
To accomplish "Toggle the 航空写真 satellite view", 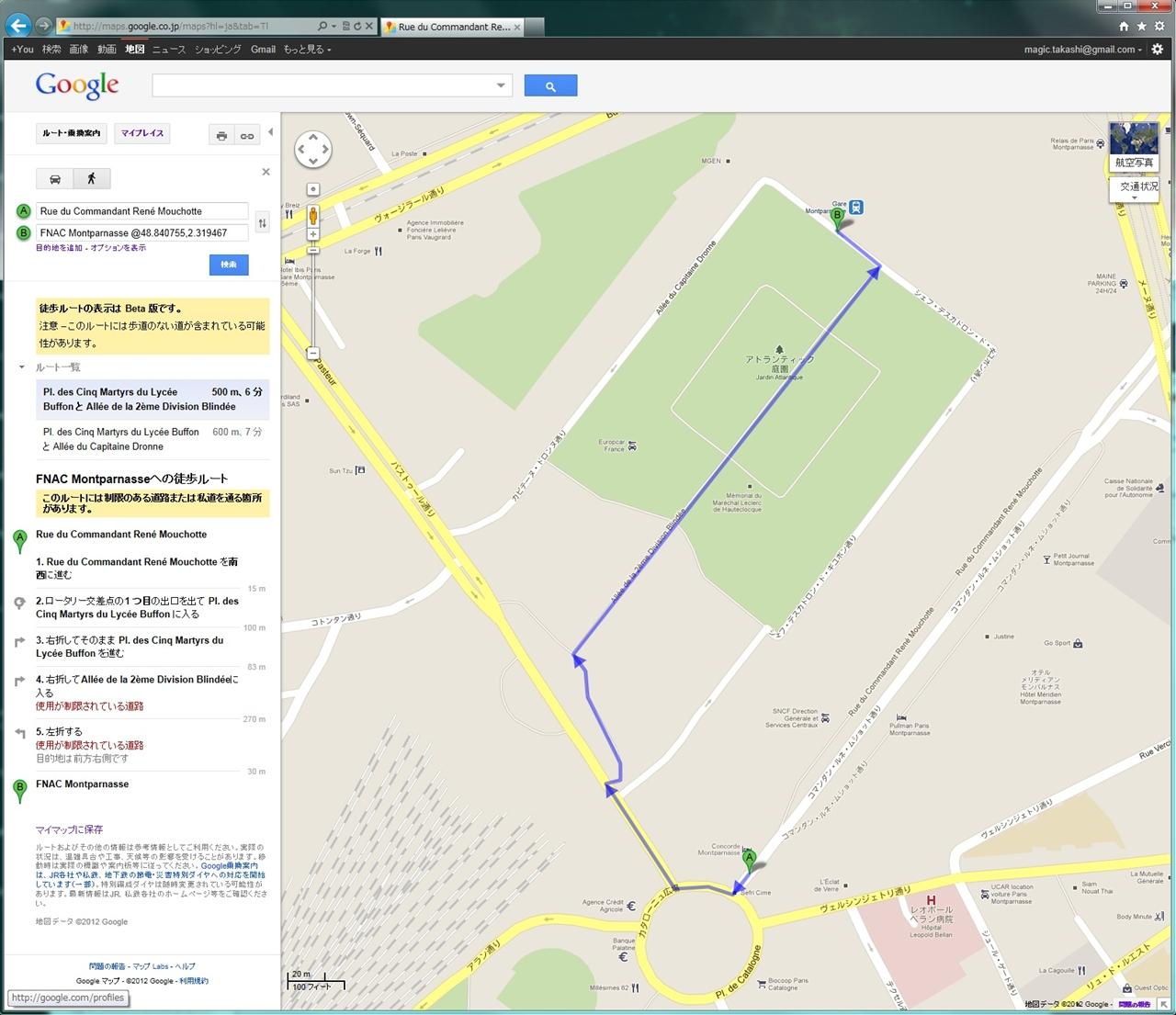I will [x=1134, y=147].
